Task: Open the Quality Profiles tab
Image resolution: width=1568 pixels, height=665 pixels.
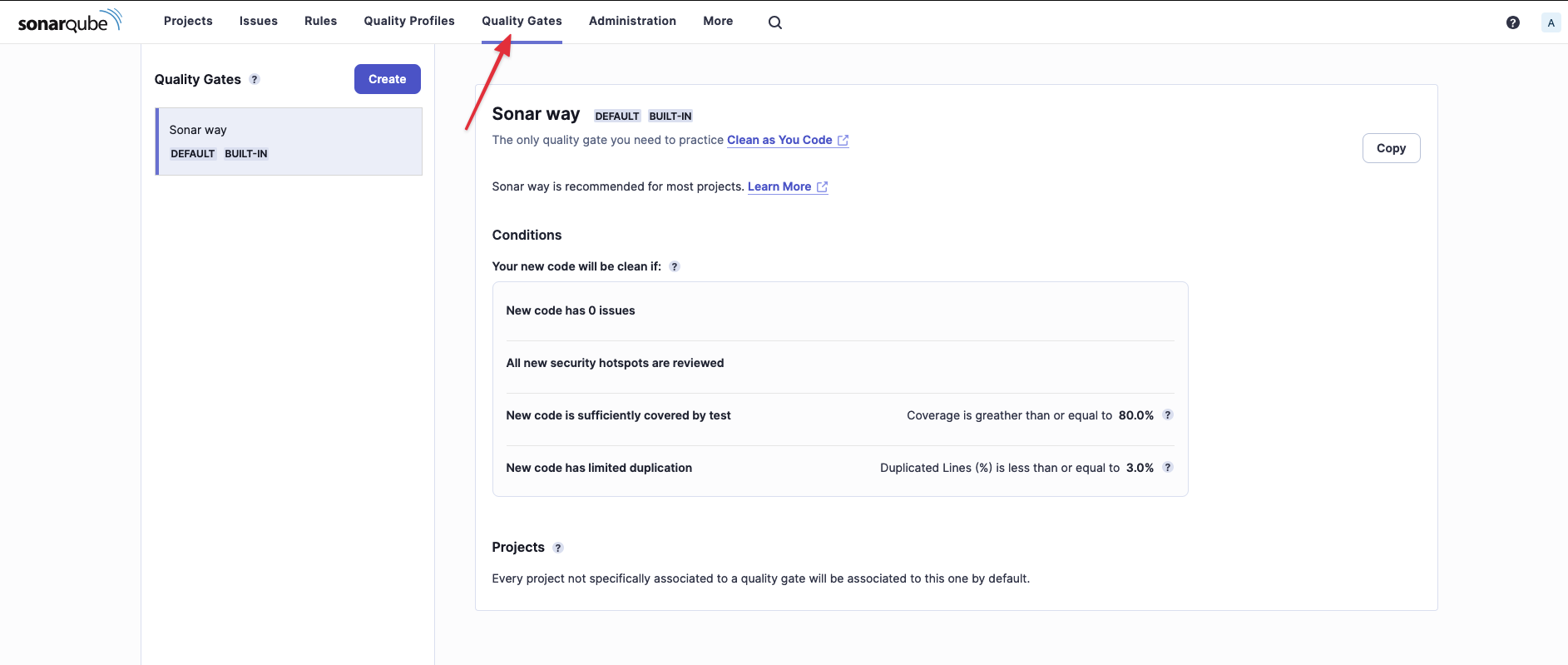Action: click(408, 21)
